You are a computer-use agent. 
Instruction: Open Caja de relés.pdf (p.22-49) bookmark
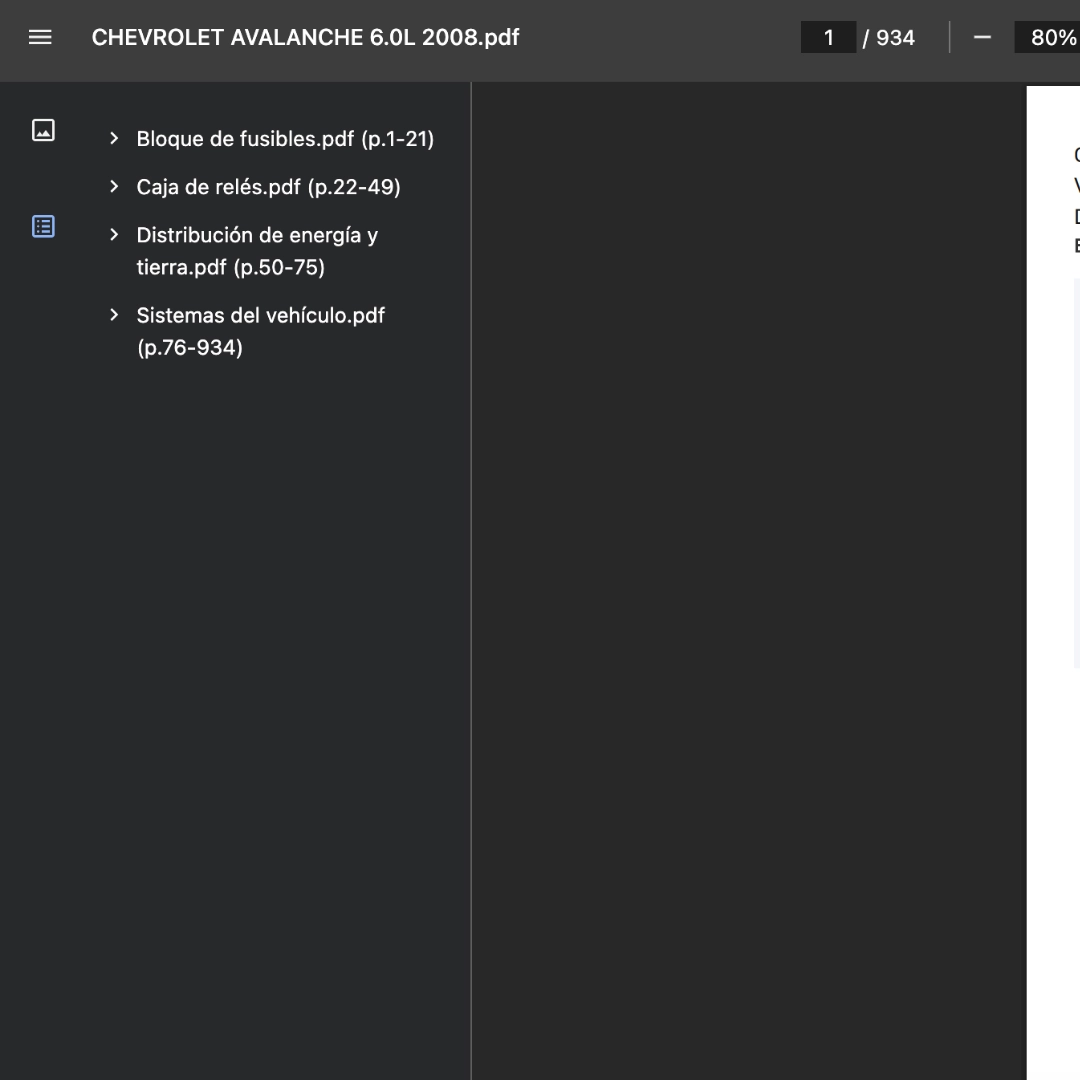click(x=269, y=187)
